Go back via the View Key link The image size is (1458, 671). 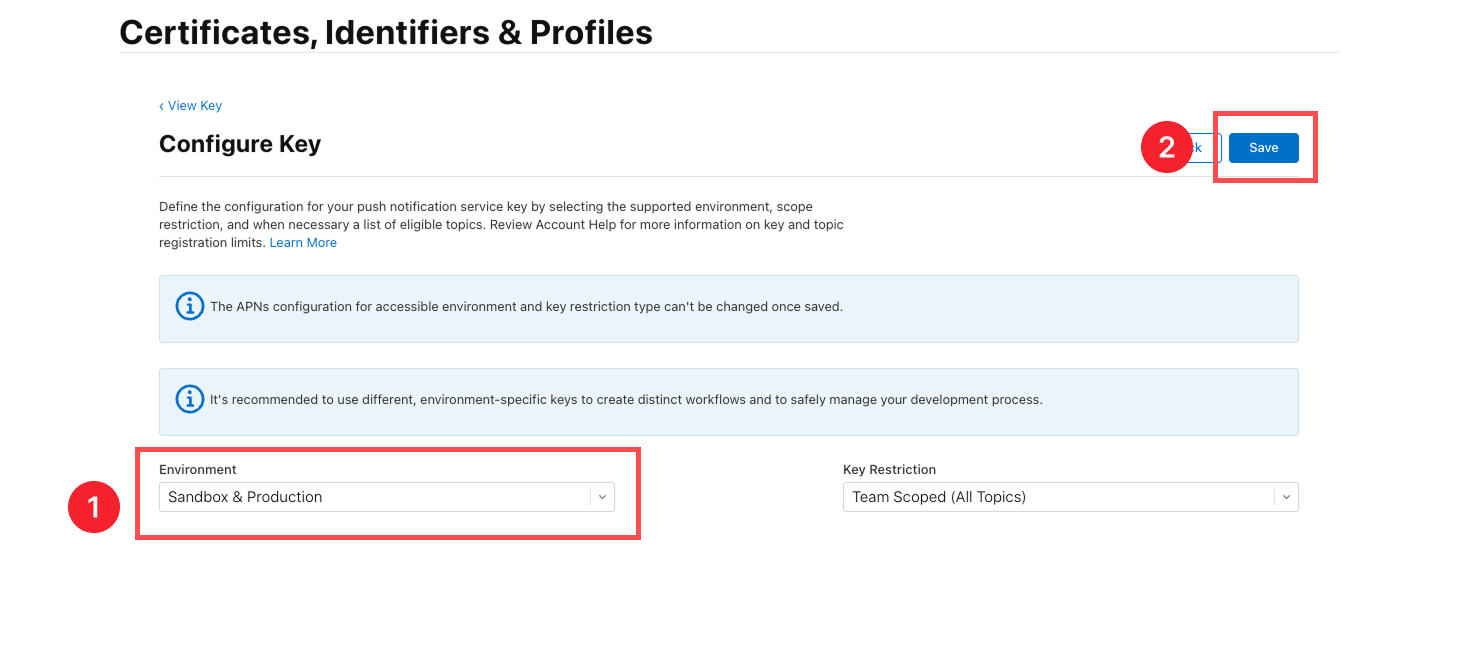(195, 106)
